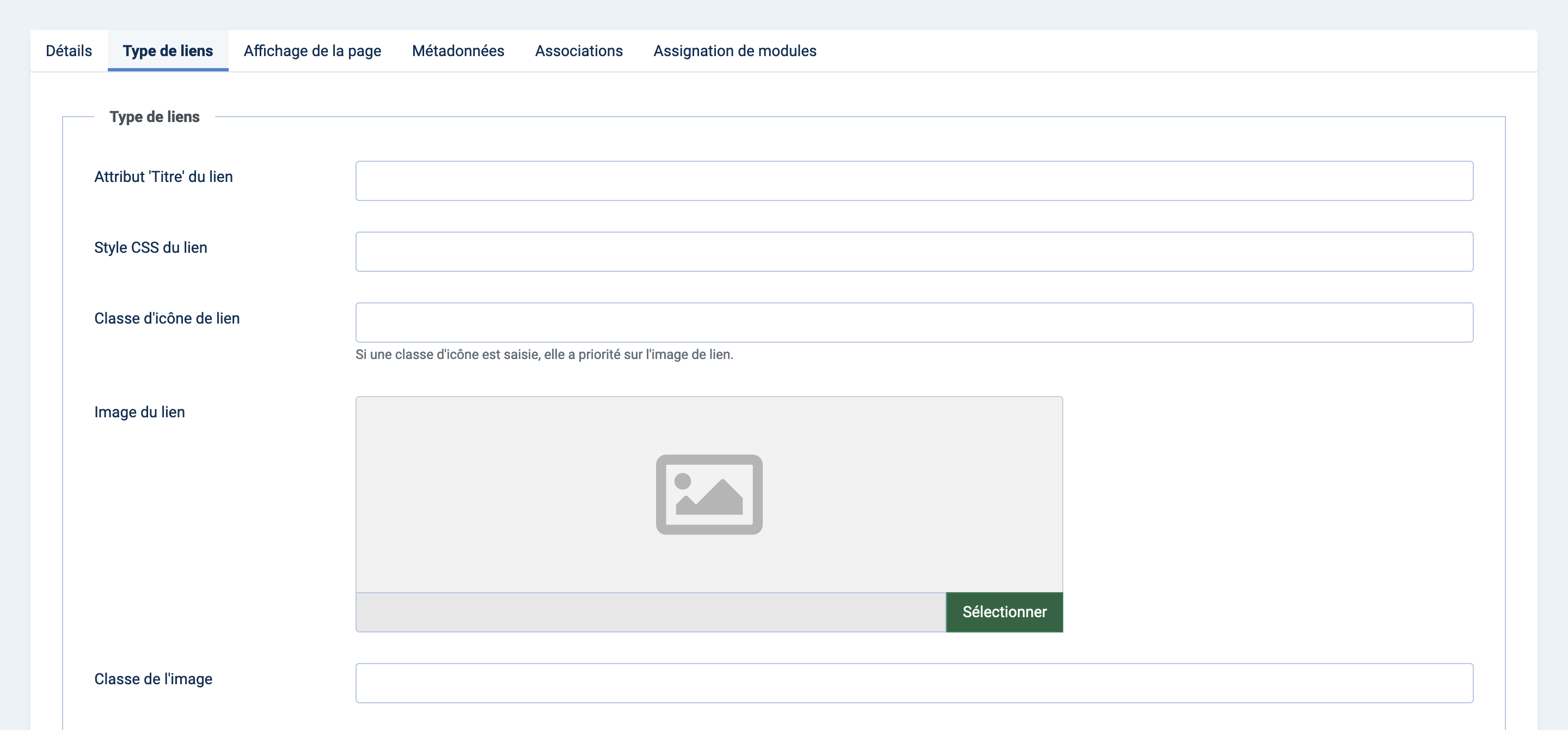Viewport: 1568px width, 730px height.
Task: Click the image path field beside Sélectionner
Action: (650, 612)
